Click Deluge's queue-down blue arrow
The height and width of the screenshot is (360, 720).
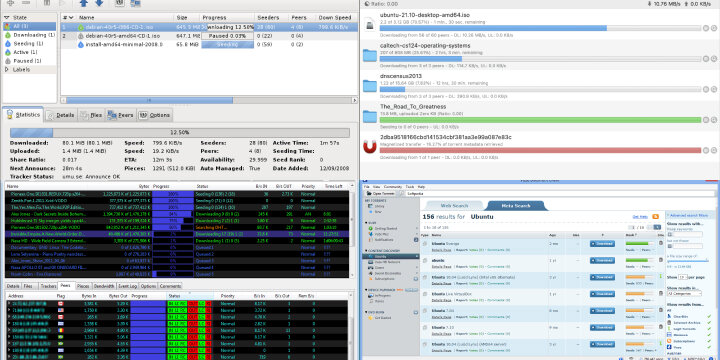click(x=99, y=3)
